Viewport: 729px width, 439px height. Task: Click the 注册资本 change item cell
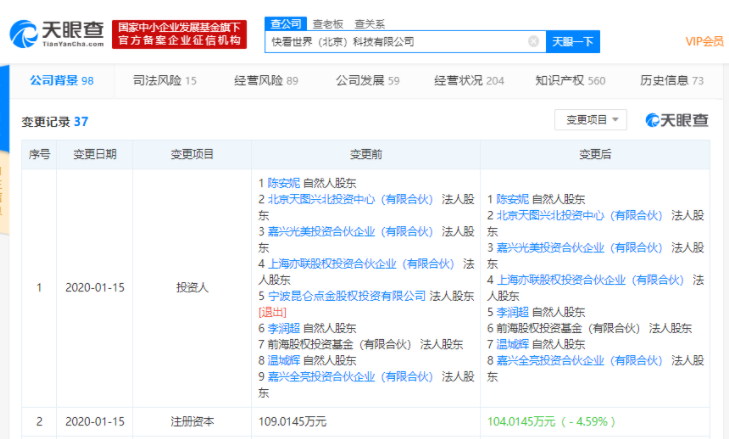[192, 422]
